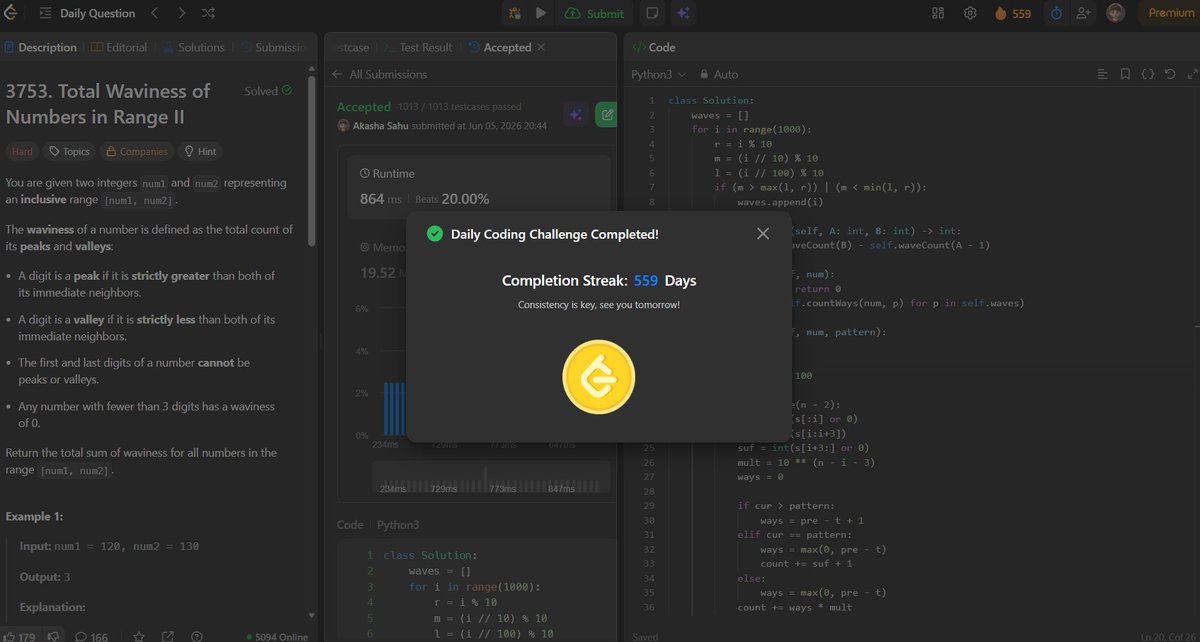1200x642 pixels.
Task: Click the green edit button in submission
Action: (605, 115)
